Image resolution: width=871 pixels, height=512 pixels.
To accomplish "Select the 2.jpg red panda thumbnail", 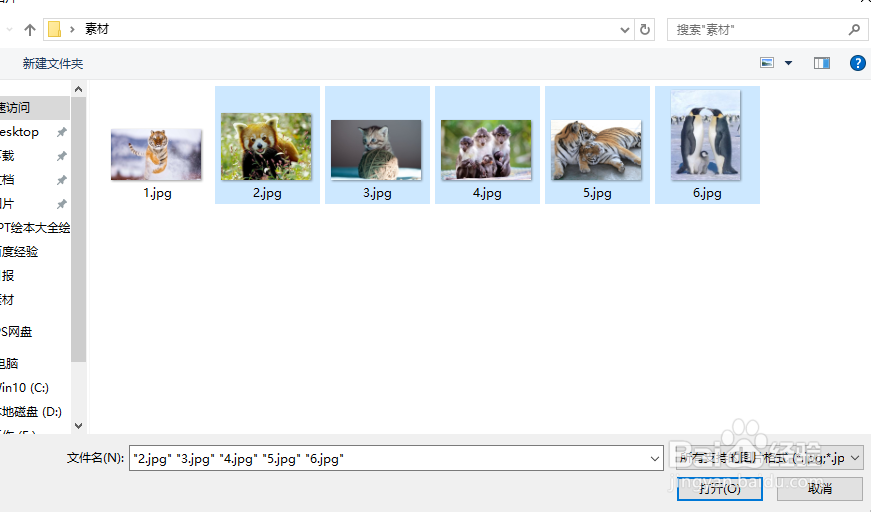I will click(267, 147).
